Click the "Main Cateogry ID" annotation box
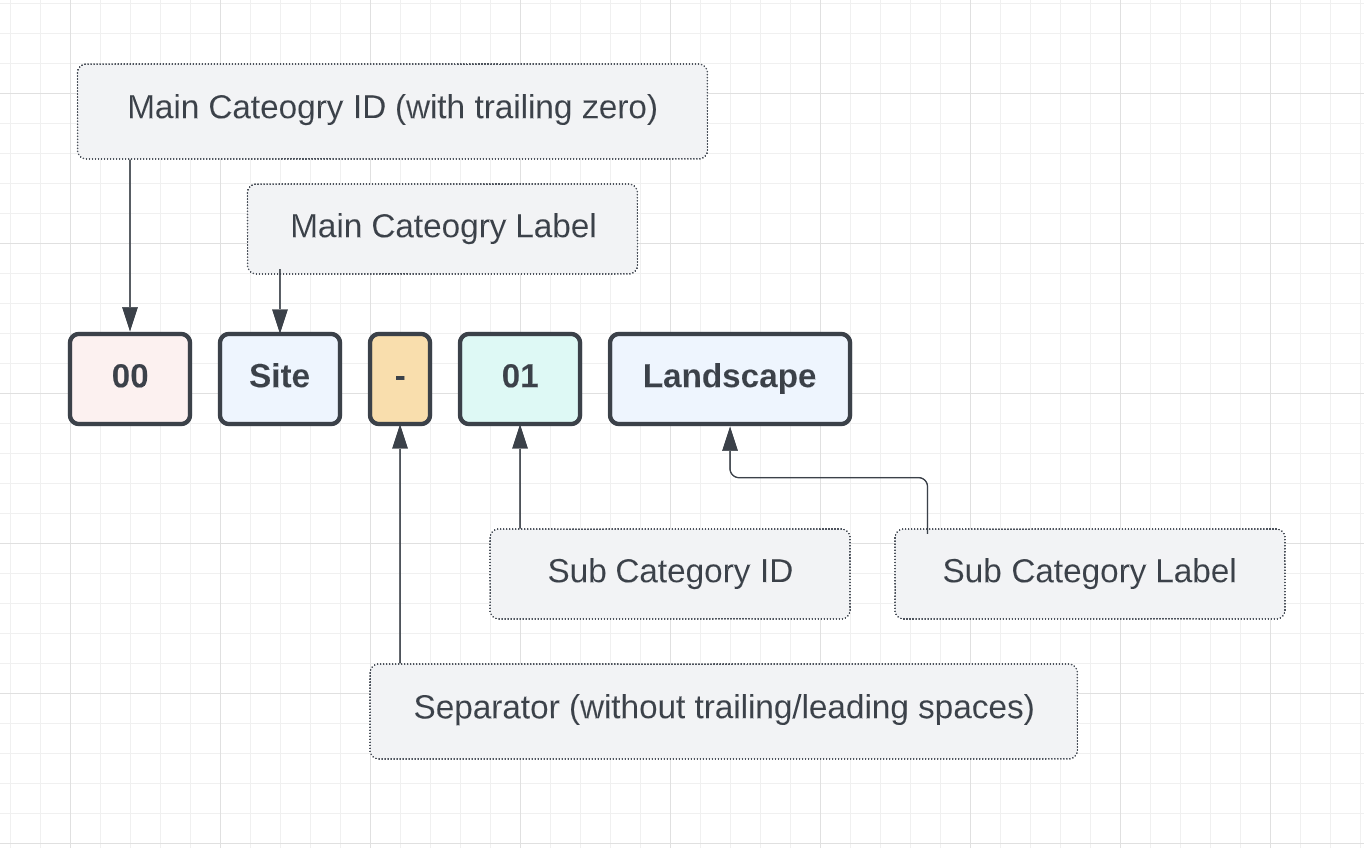This screenshot has height=848, width=1364. [392, 111]
